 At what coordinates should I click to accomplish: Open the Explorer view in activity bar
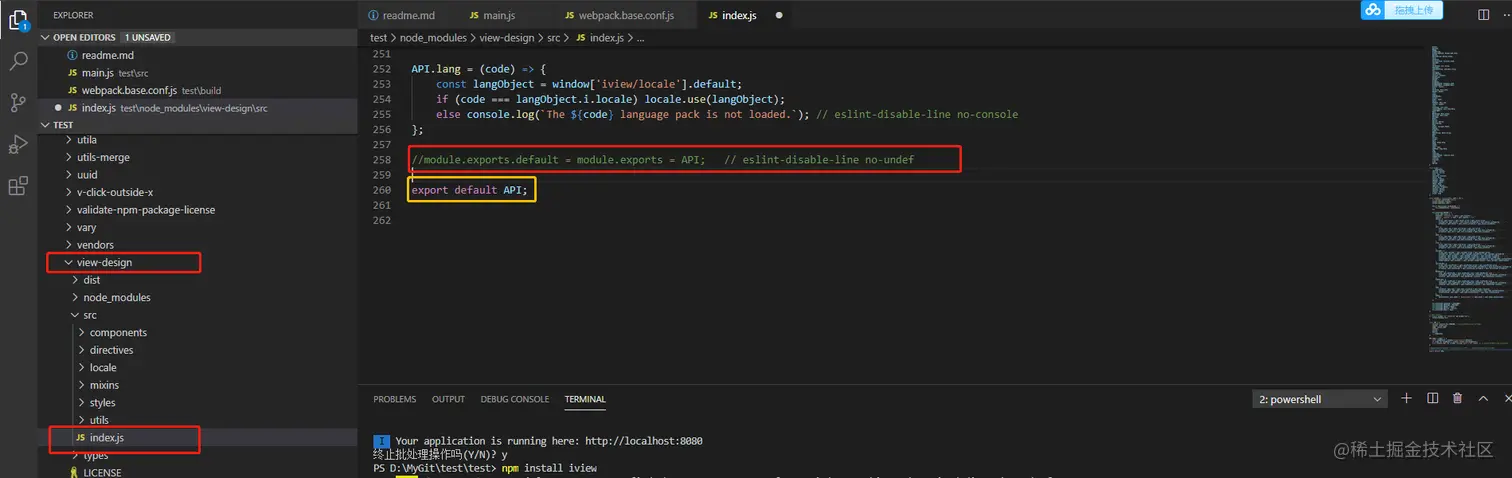18,18
